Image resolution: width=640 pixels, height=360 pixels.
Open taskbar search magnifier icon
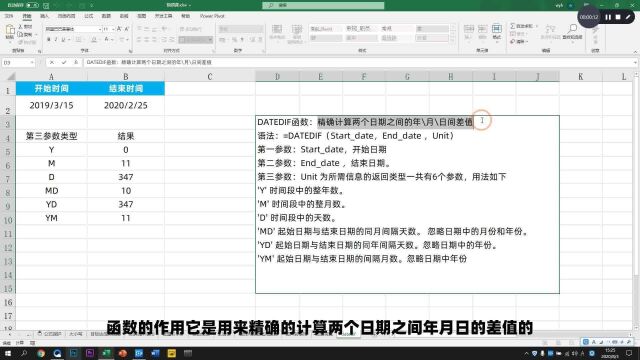click(x=24, y=353)
